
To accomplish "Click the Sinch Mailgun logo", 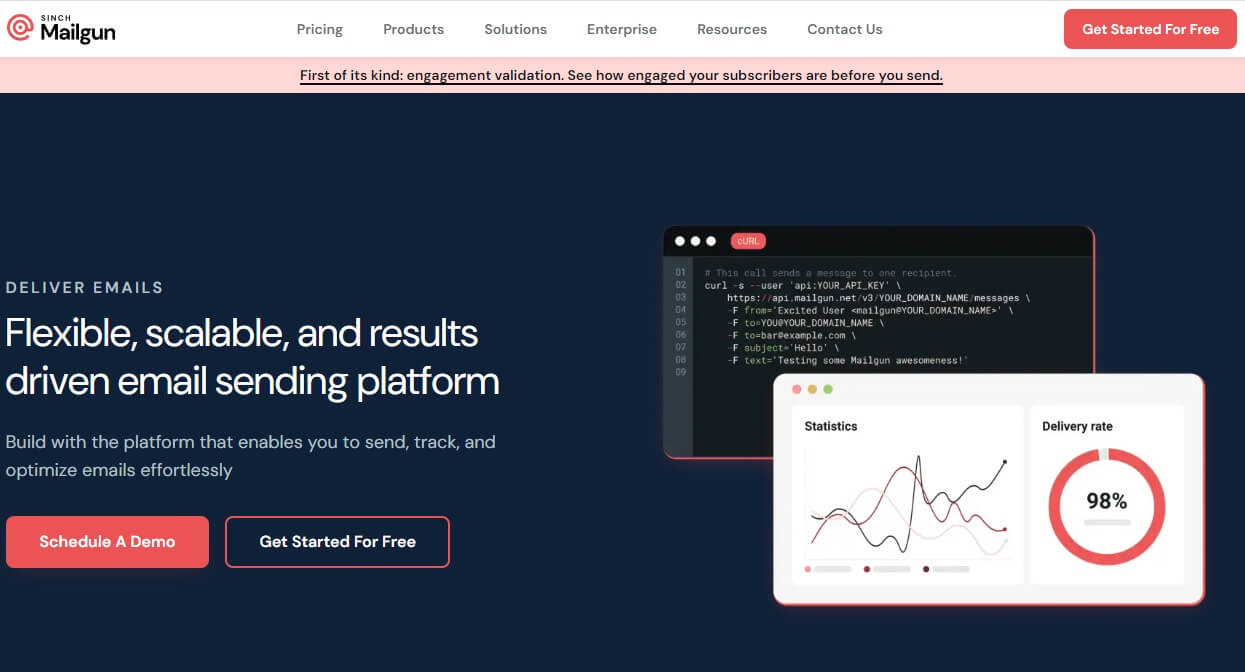I will [61, 29].
